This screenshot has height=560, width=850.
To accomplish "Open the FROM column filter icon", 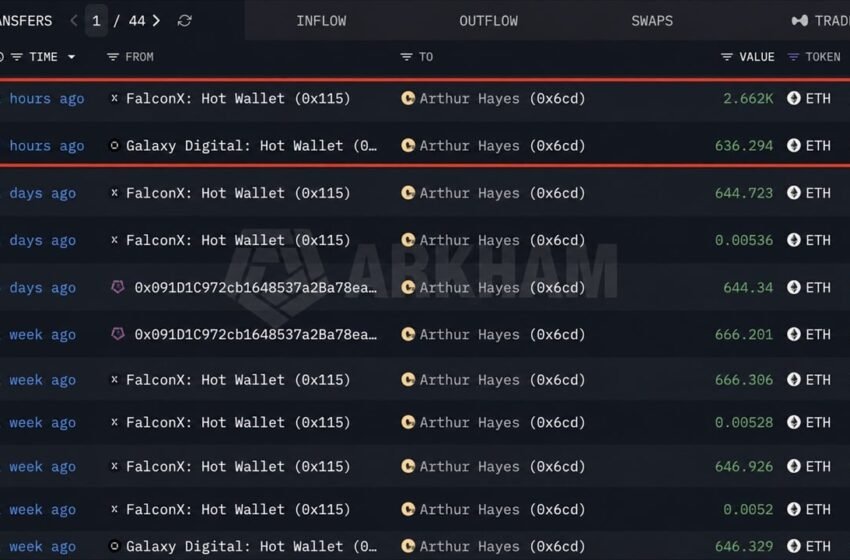I will coord(113,57).
